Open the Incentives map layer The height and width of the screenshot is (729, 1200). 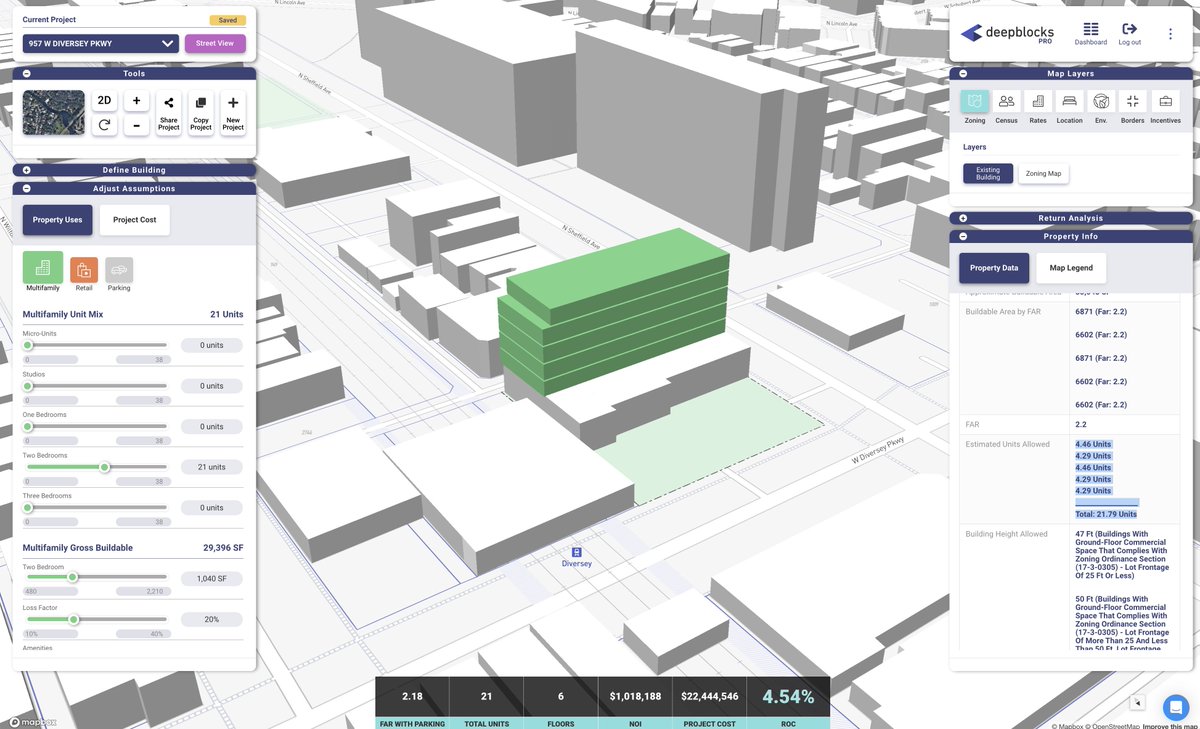pos(1165,101)
